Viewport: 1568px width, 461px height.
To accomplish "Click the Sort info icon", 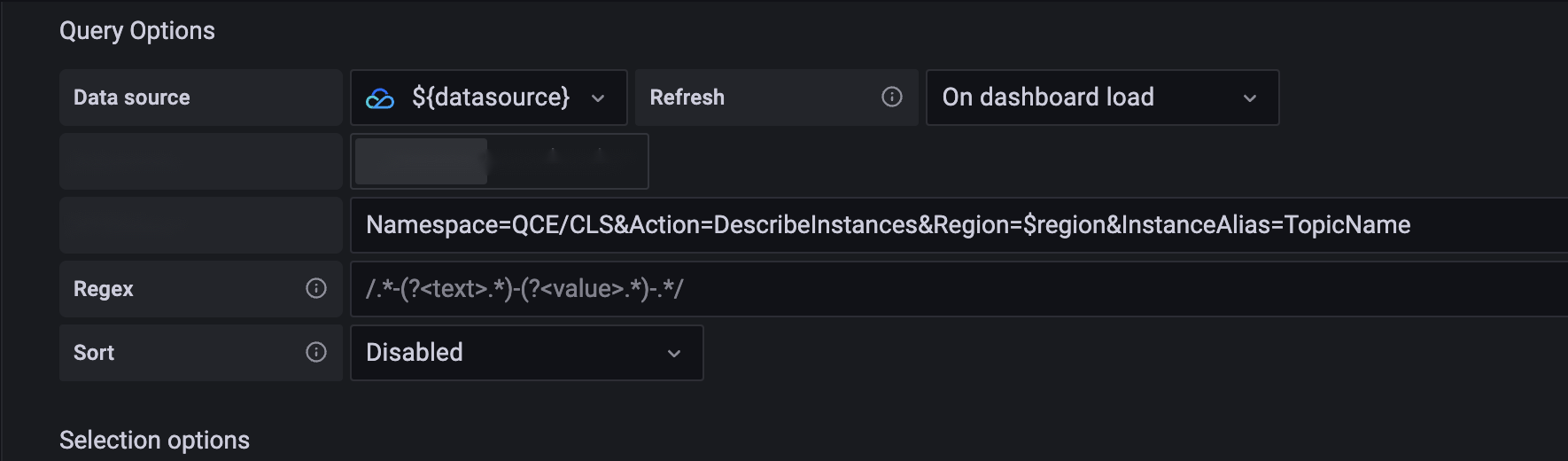I will point(316,353).
